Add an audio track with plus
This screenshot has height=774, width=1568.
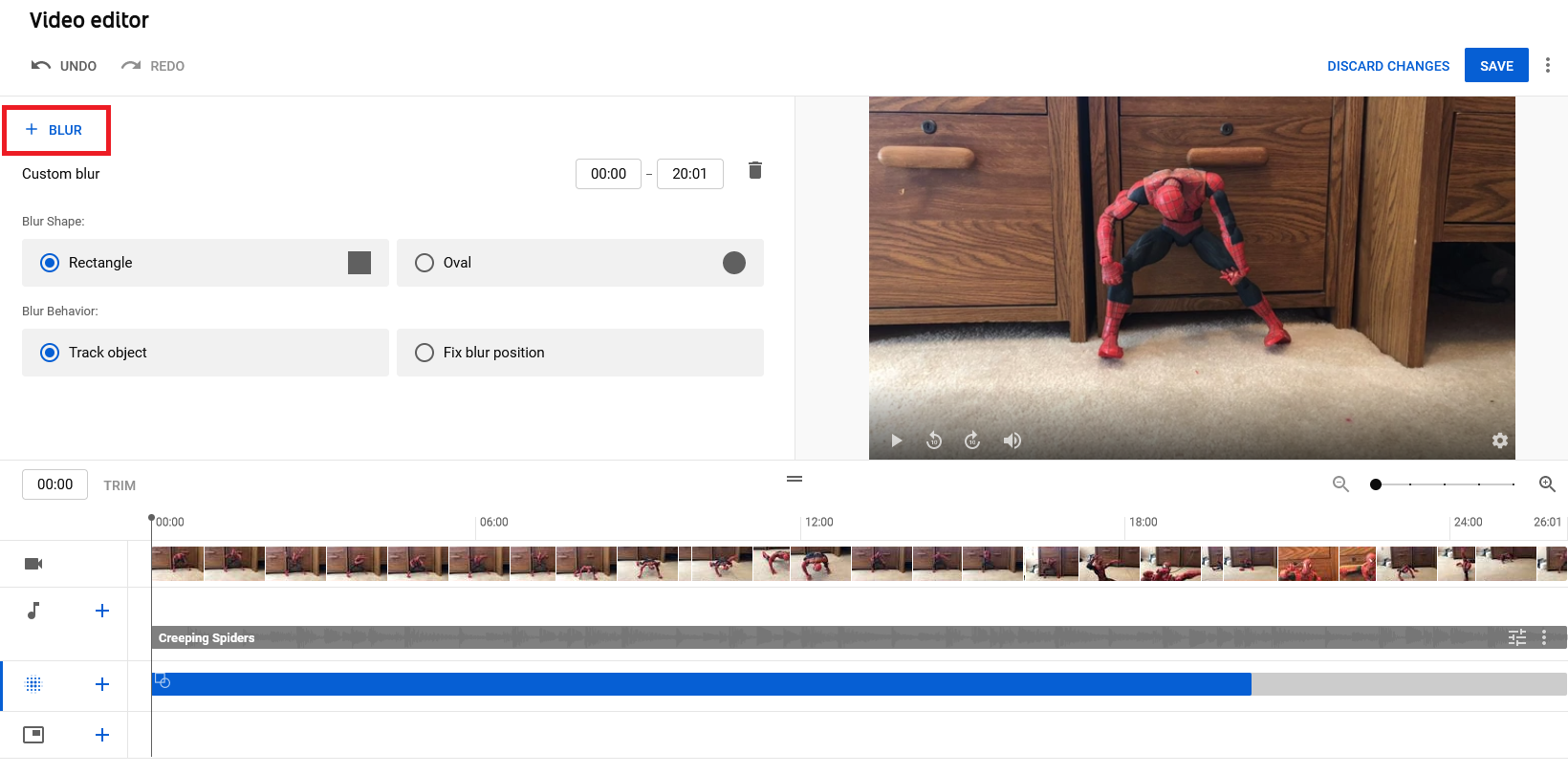click(102, 611)
